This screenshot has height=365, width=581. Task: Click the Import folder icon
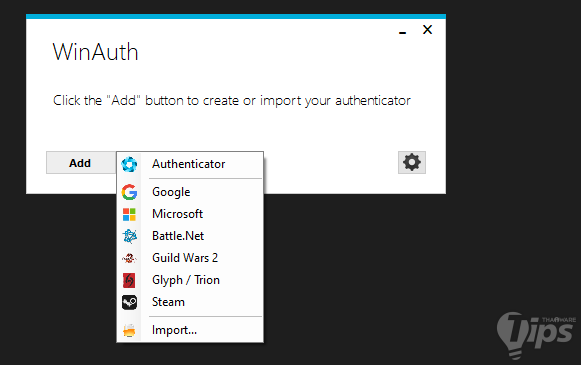[129, 330]
